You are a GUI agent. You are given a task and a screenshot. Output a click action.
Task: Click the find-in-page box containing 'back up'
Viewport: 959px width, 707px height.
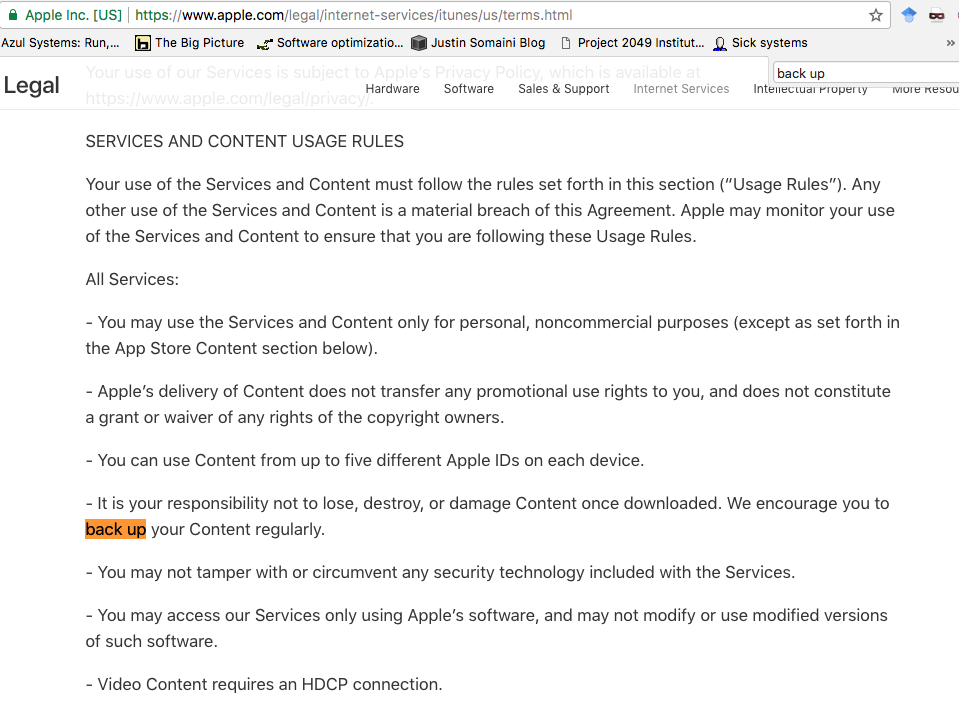click(865, 73)
